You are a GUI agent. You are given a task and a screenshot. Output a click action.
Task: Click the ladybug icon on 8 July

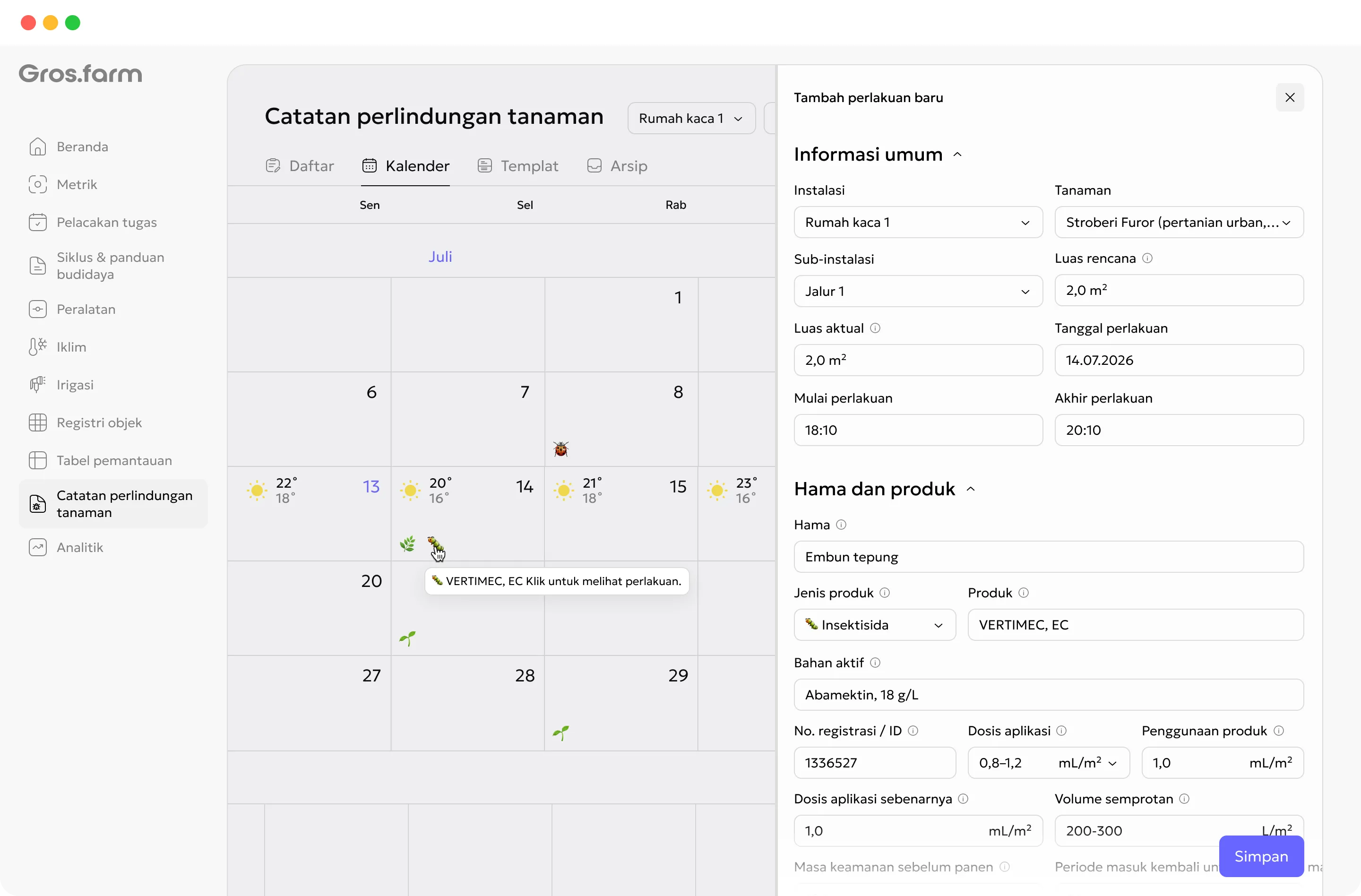(x=561, y=449)
